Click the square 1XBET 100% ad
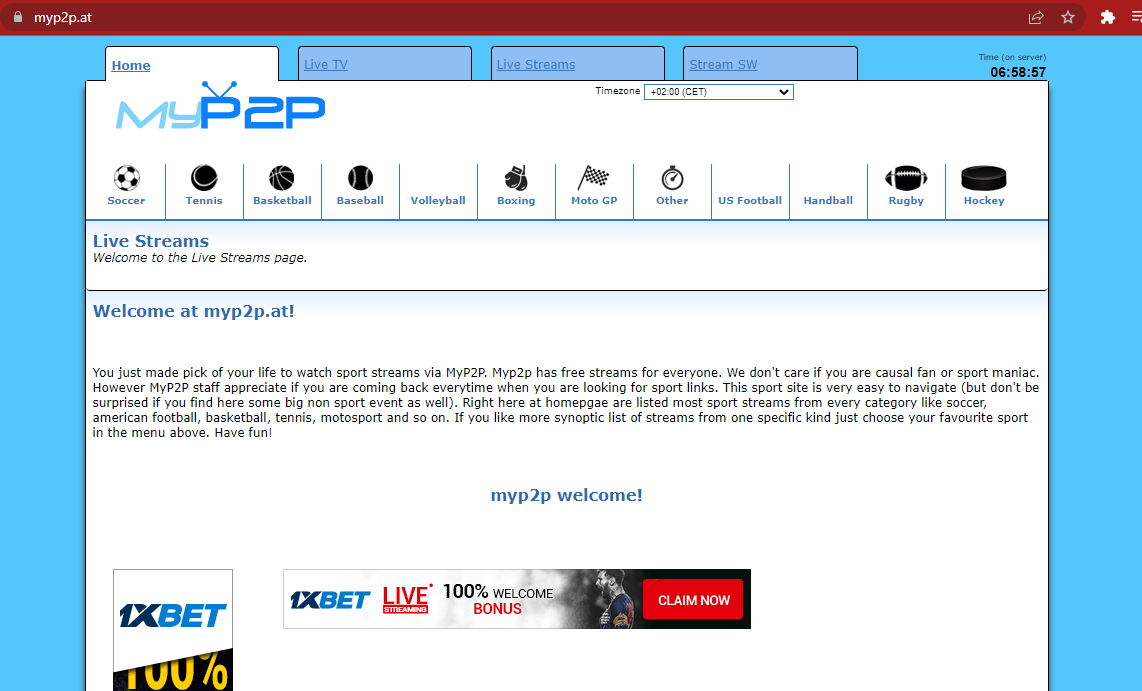 [173, 630]
